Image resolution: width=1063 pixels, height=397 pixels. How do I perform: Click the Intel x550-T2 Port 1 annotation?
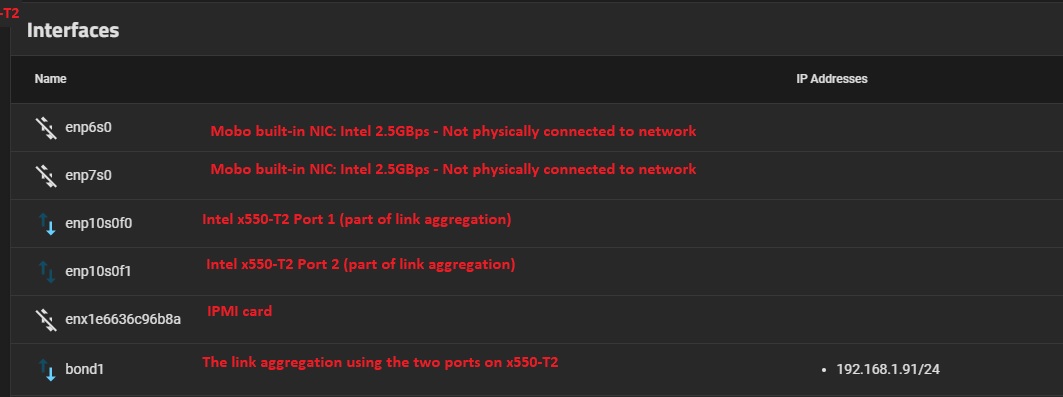pos(357,220)
